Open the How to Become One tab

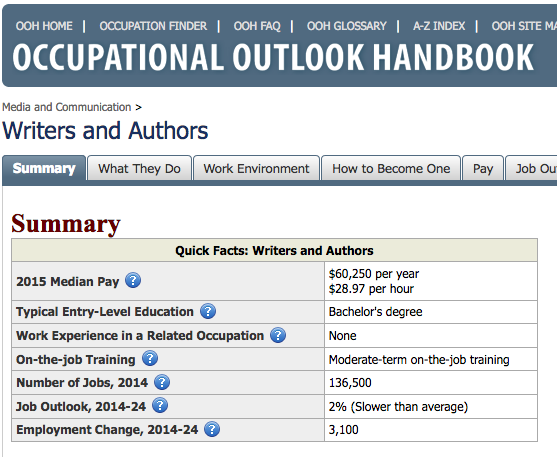[x=391, y=168]
